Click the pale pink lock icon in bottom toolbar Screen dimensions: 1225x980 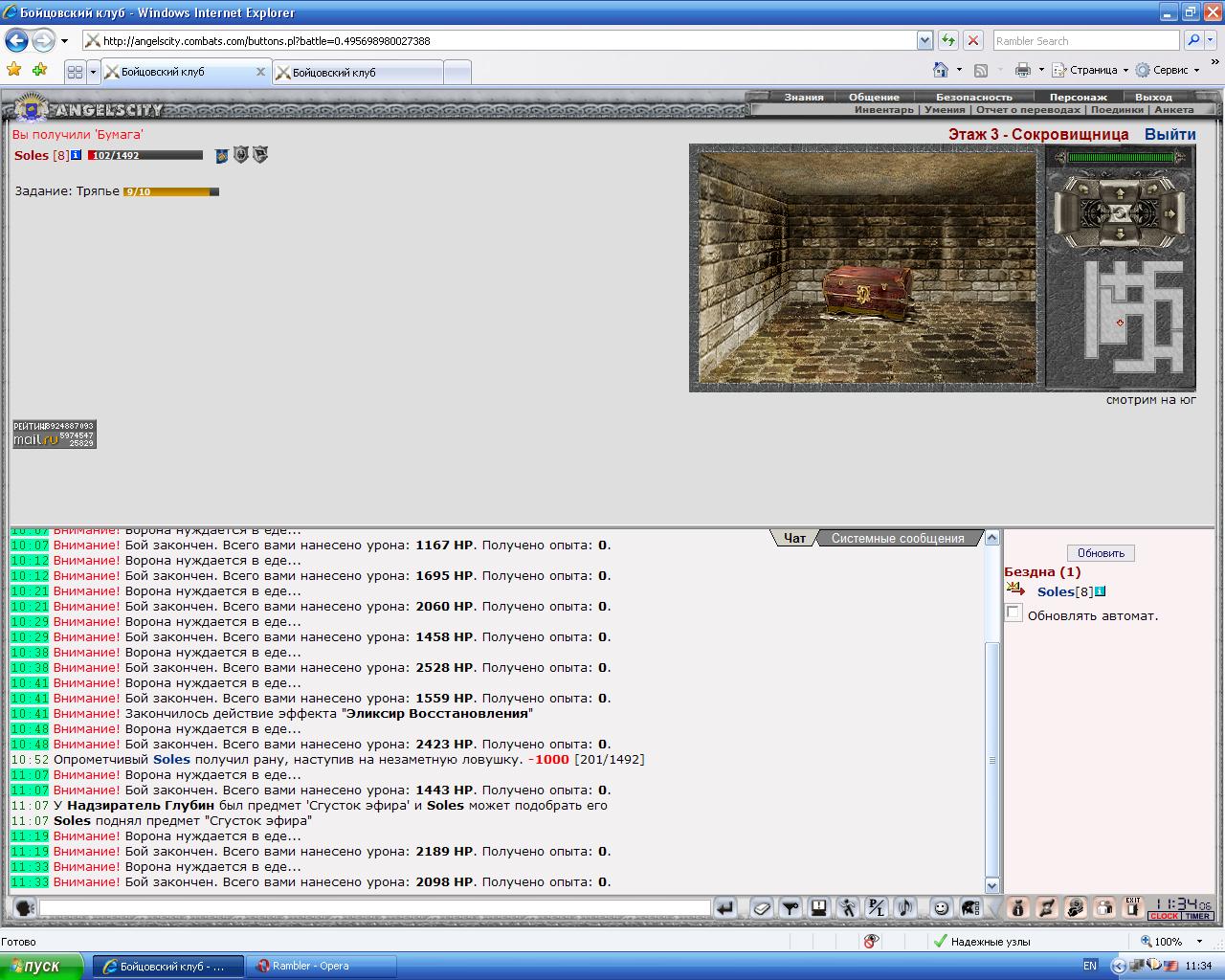(1104, 908)
